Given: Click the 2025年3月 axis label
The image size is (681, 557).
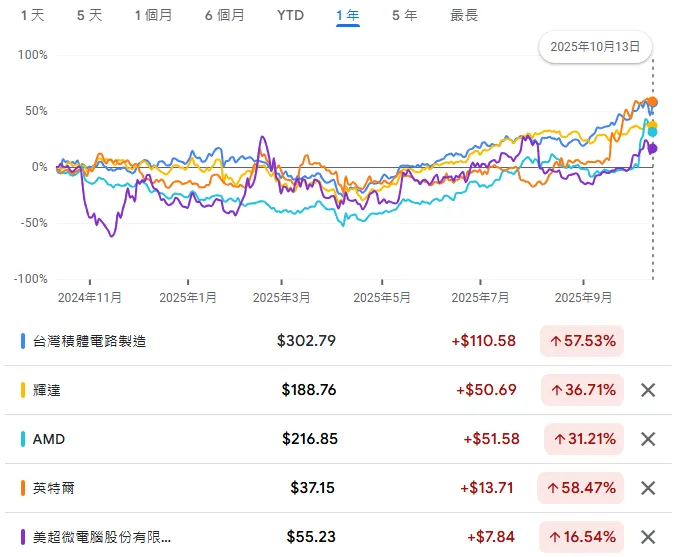Looking at the screenshot, I should tap(281, 298).
